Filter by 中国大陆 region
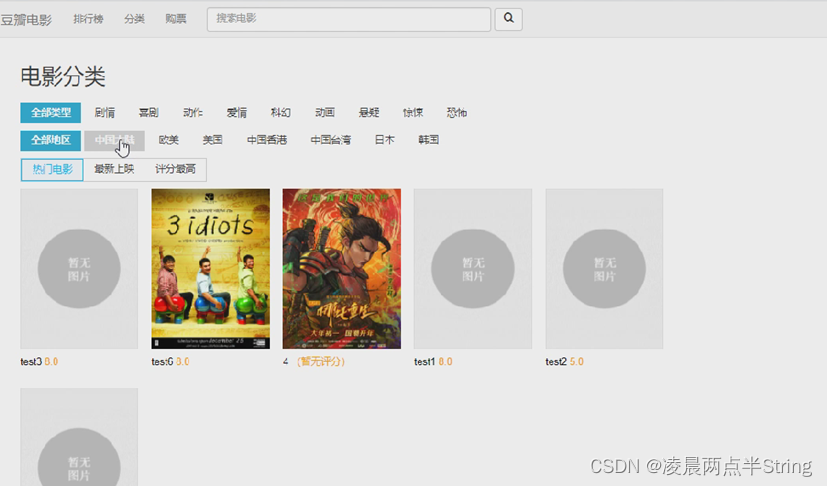827x486 pixels. [114, 140]
